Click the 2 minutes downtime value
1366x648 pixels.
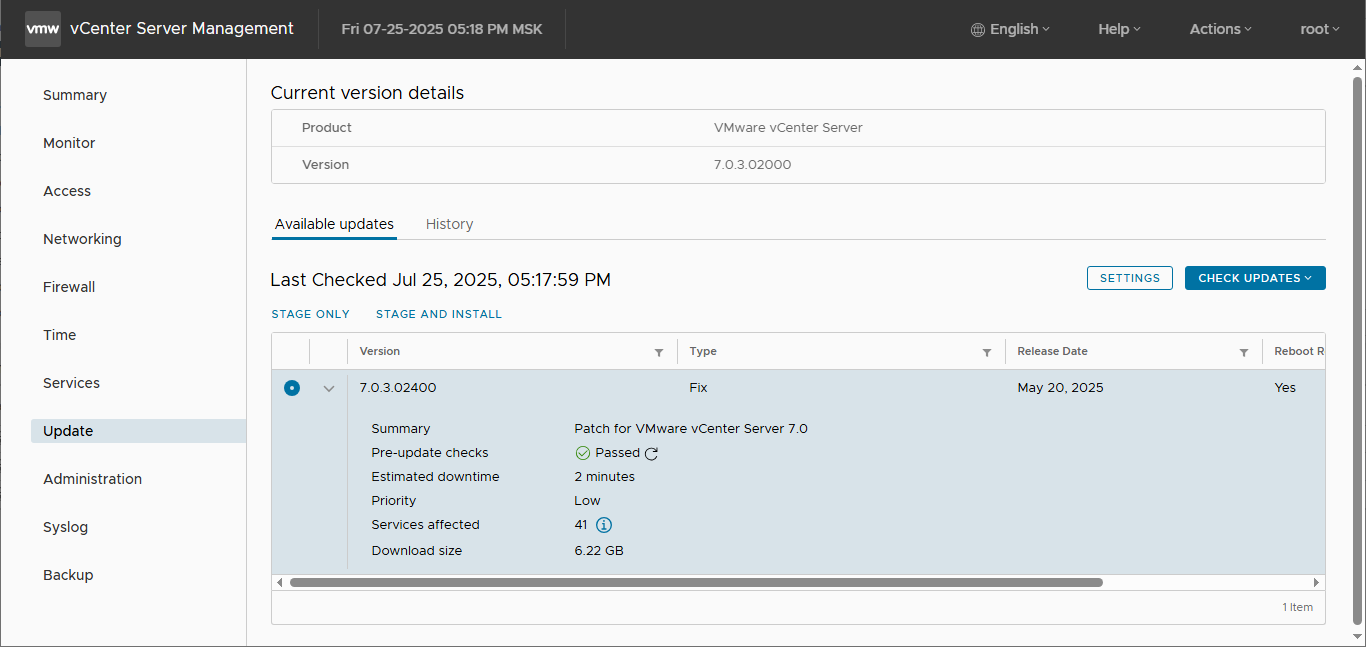coord(604,477)
